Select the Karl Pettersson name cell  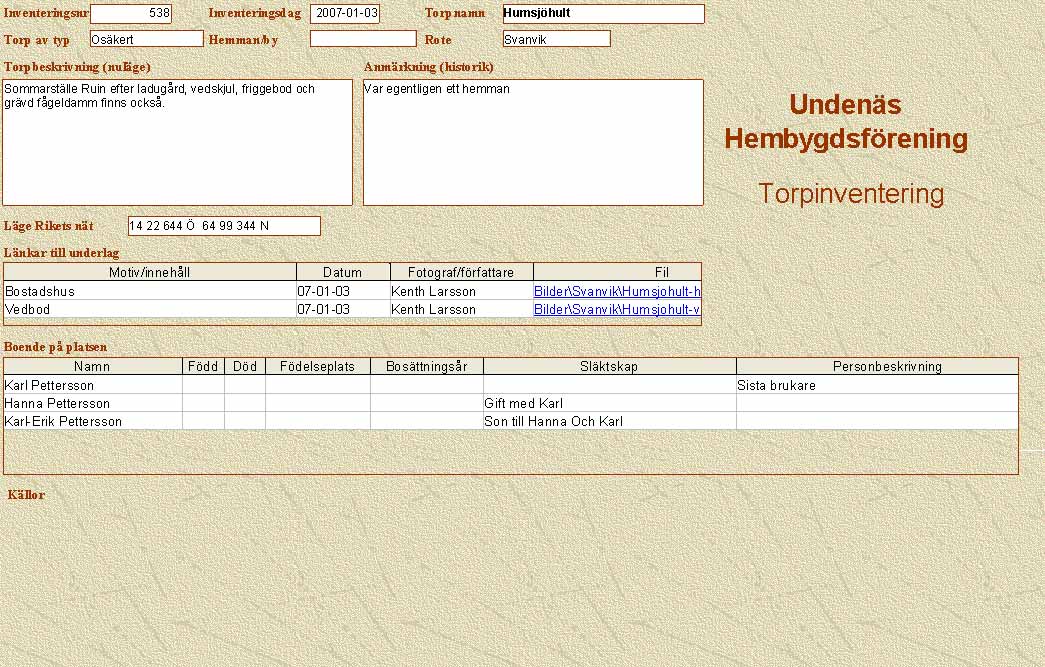(93, 385)
